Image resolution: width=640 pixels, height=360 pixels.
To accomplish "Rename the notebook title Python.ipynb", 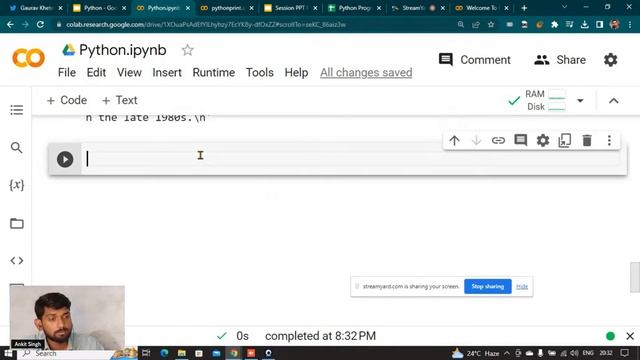I will pos(123,50).
